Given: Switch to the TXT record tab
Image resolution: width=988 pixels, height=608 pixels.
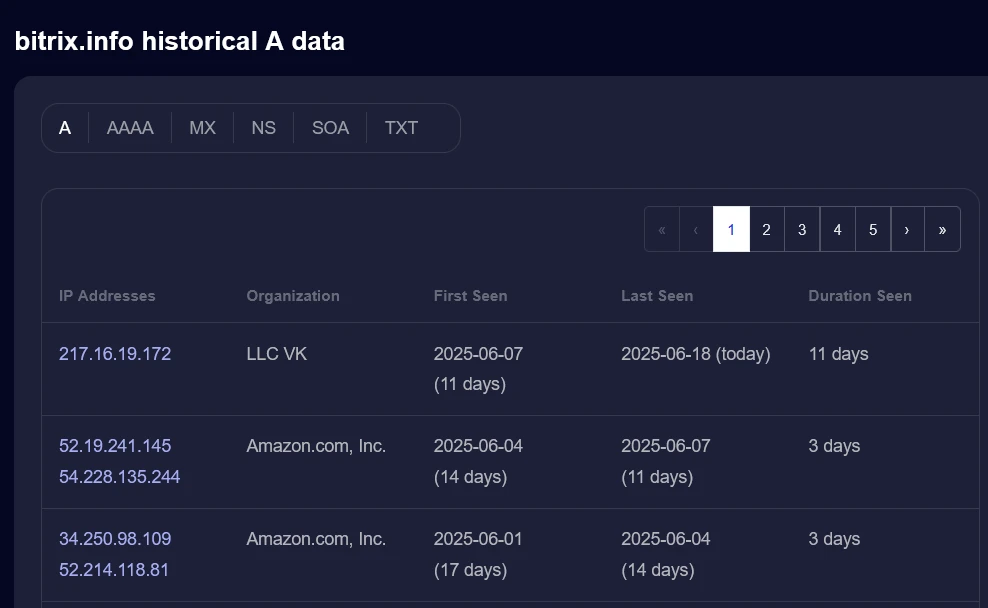Looking at the screenshot, I should [401, 128].
